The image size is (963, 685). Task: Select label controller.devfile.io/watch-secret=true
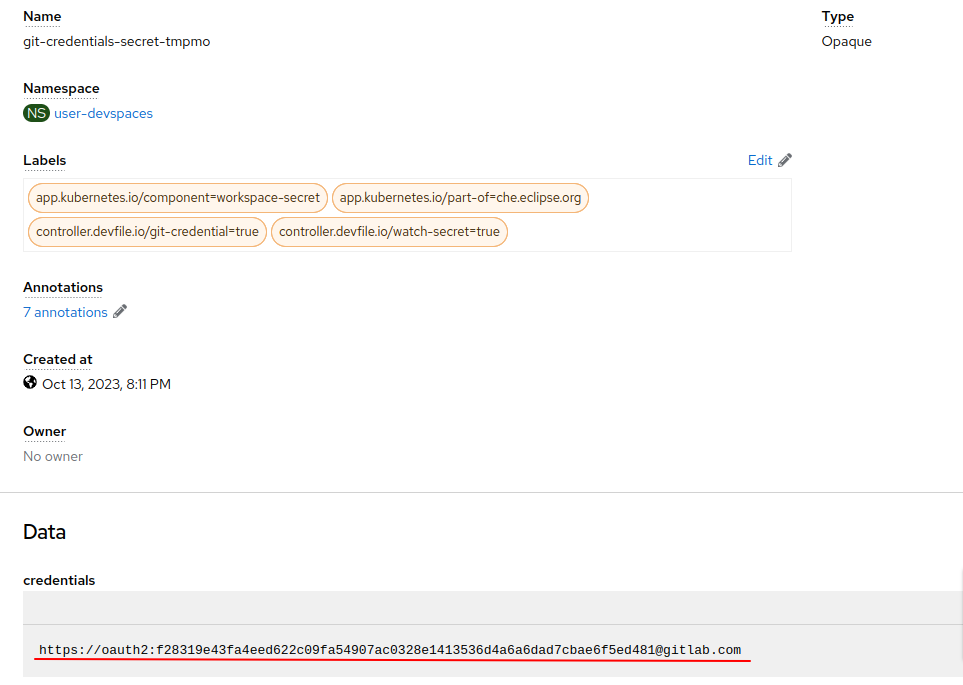coord(389,232)
